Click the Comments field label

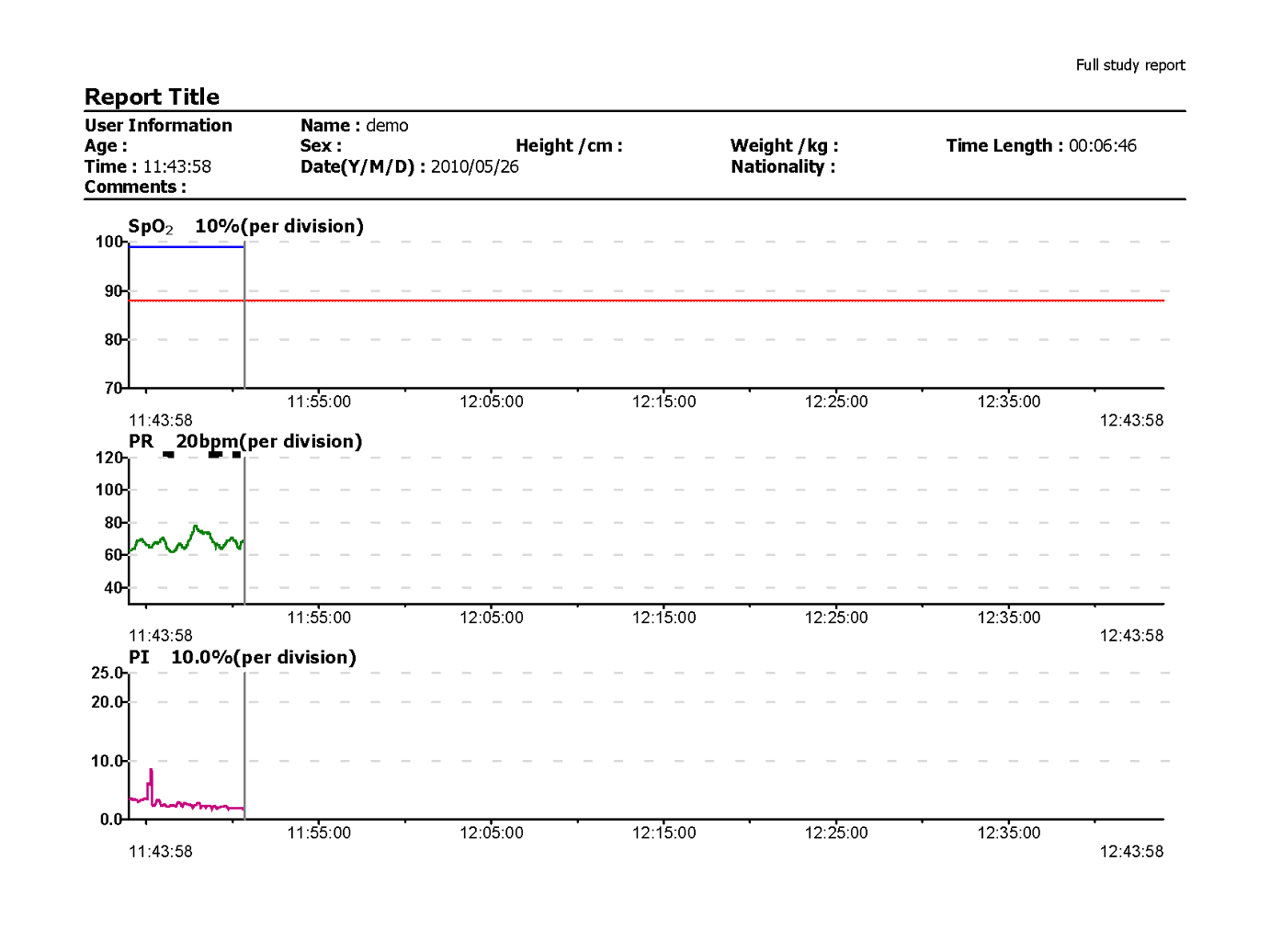[x=135, y=187]
